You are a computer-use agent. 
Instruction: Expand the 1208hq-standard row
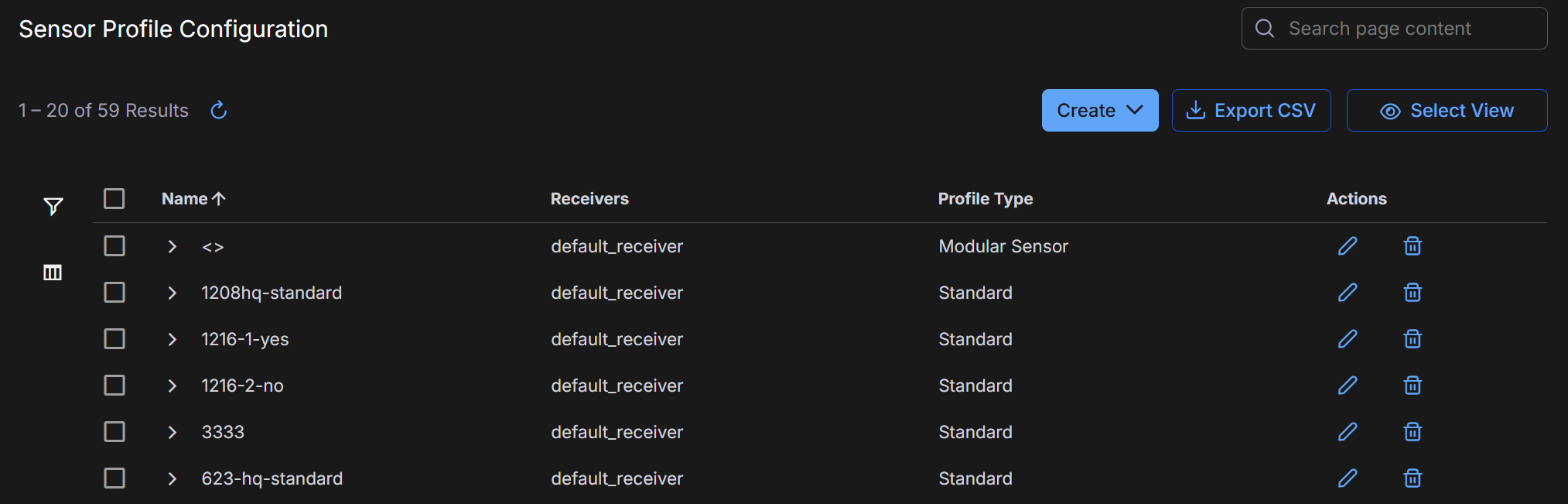click(x=173, y=293)
